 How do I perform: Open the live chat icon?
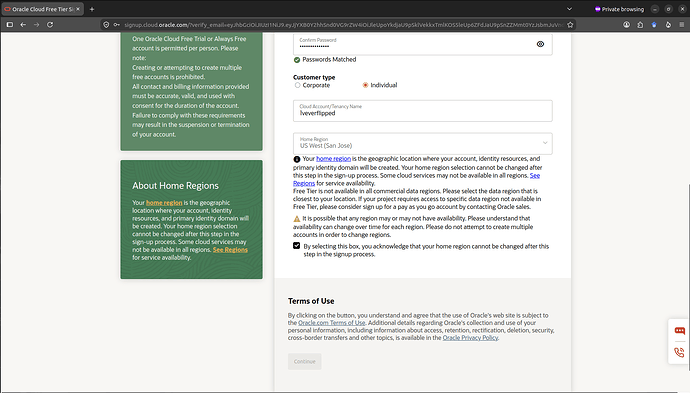coord(679,331)
